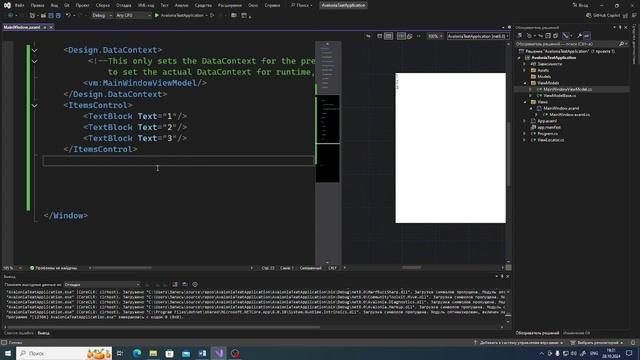Select App.axaml file
Viewport: 640px width, 360px height.
tap(547, 121)
